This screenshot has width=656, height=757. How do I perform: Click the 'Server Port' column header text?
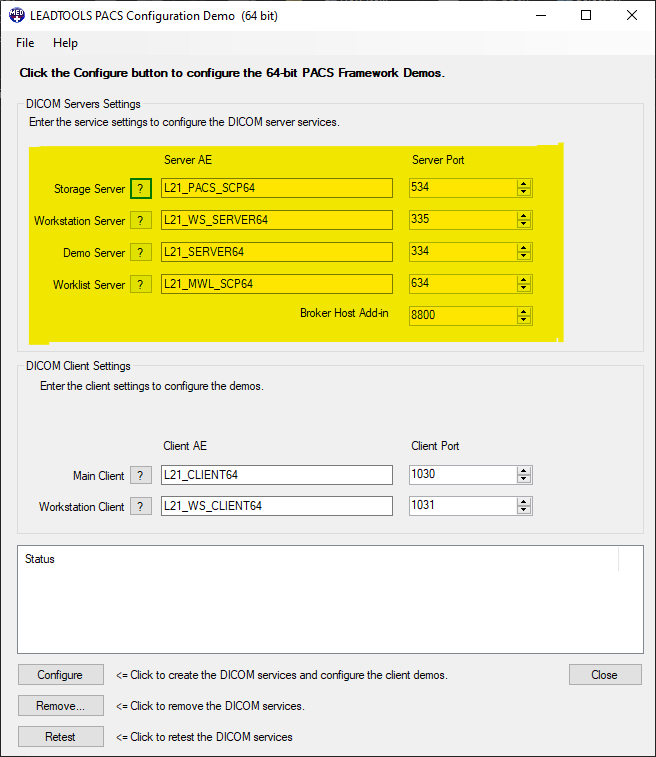(438, 160)
